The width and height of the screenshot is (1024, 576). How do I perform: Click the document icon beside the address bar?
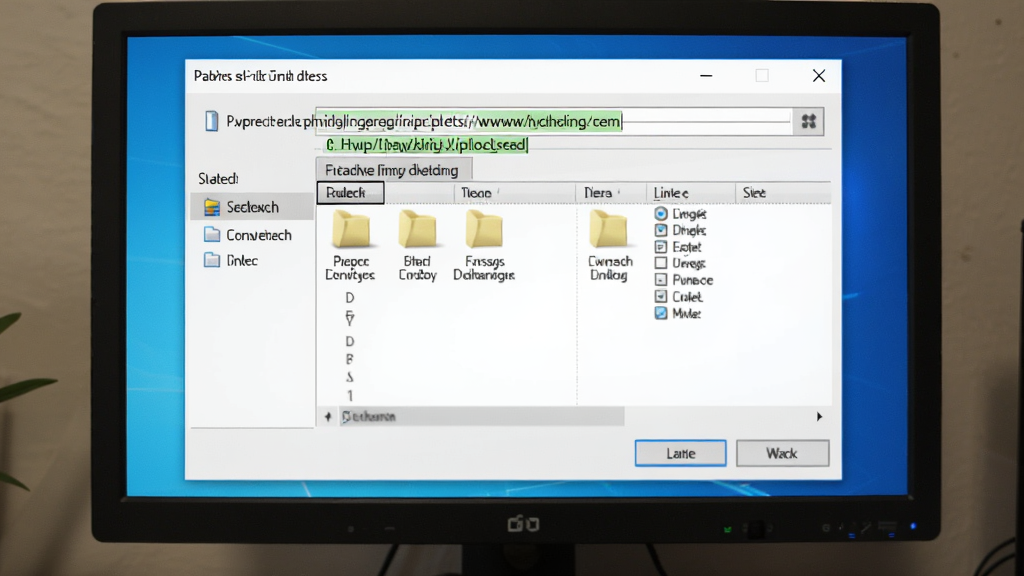pos(211,121)
